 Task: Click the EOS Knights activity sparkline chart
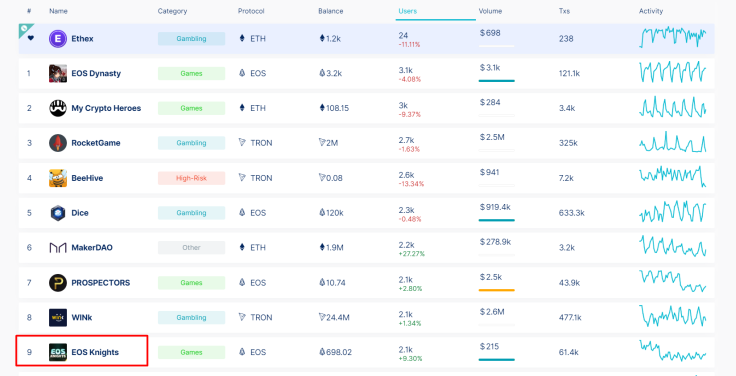click(673, 351)
